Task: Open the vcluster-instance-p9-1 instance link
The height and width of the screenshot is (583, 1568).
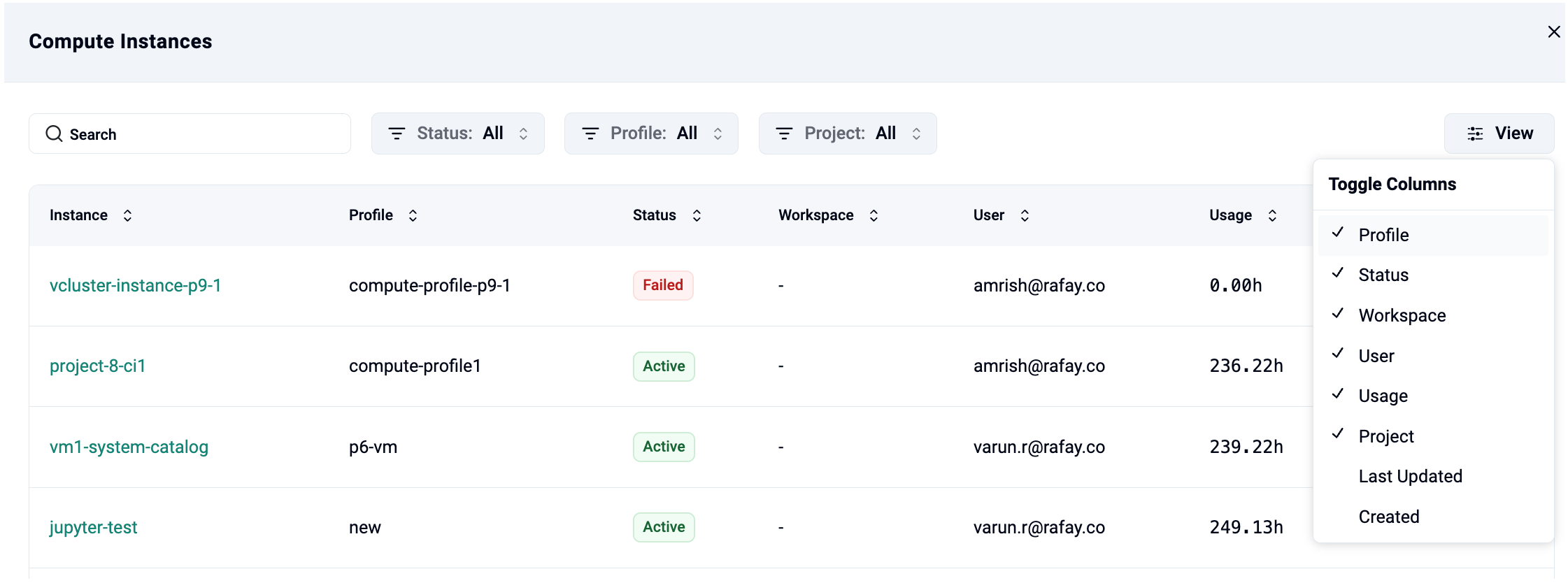Action: pos(135,285)
